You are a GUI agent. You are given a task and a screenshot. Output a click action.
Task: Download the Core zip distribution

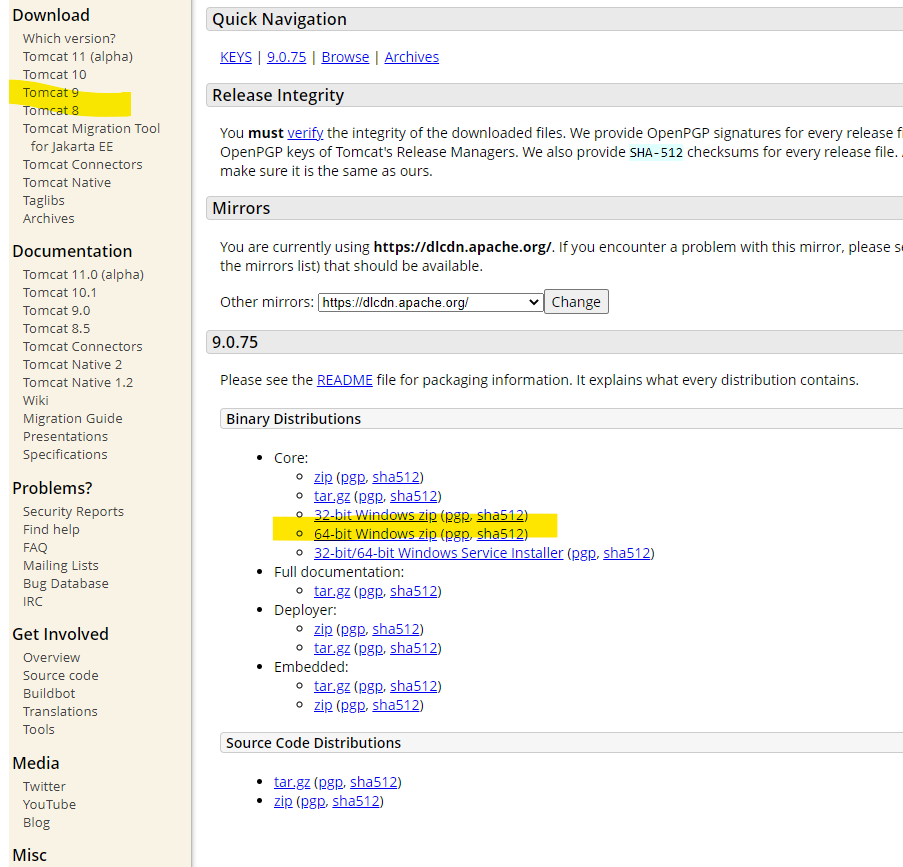coord(323,477)
